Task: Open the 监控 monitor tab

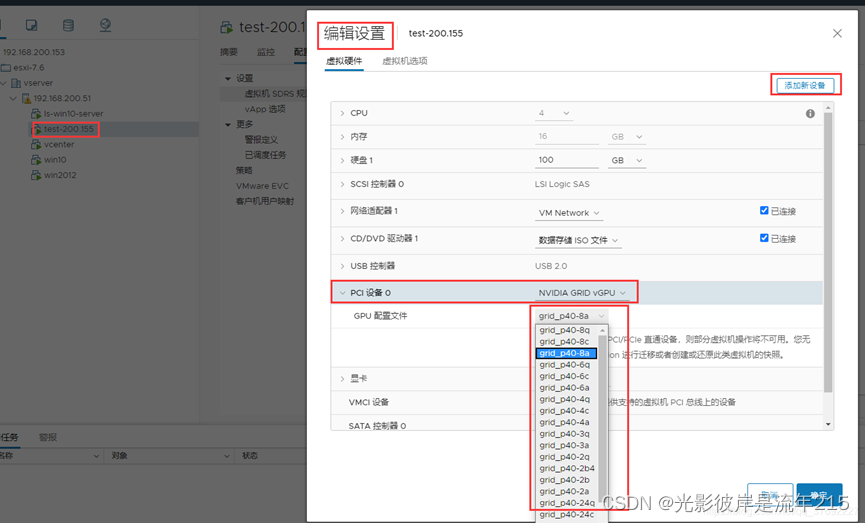Action: point(265,52)
